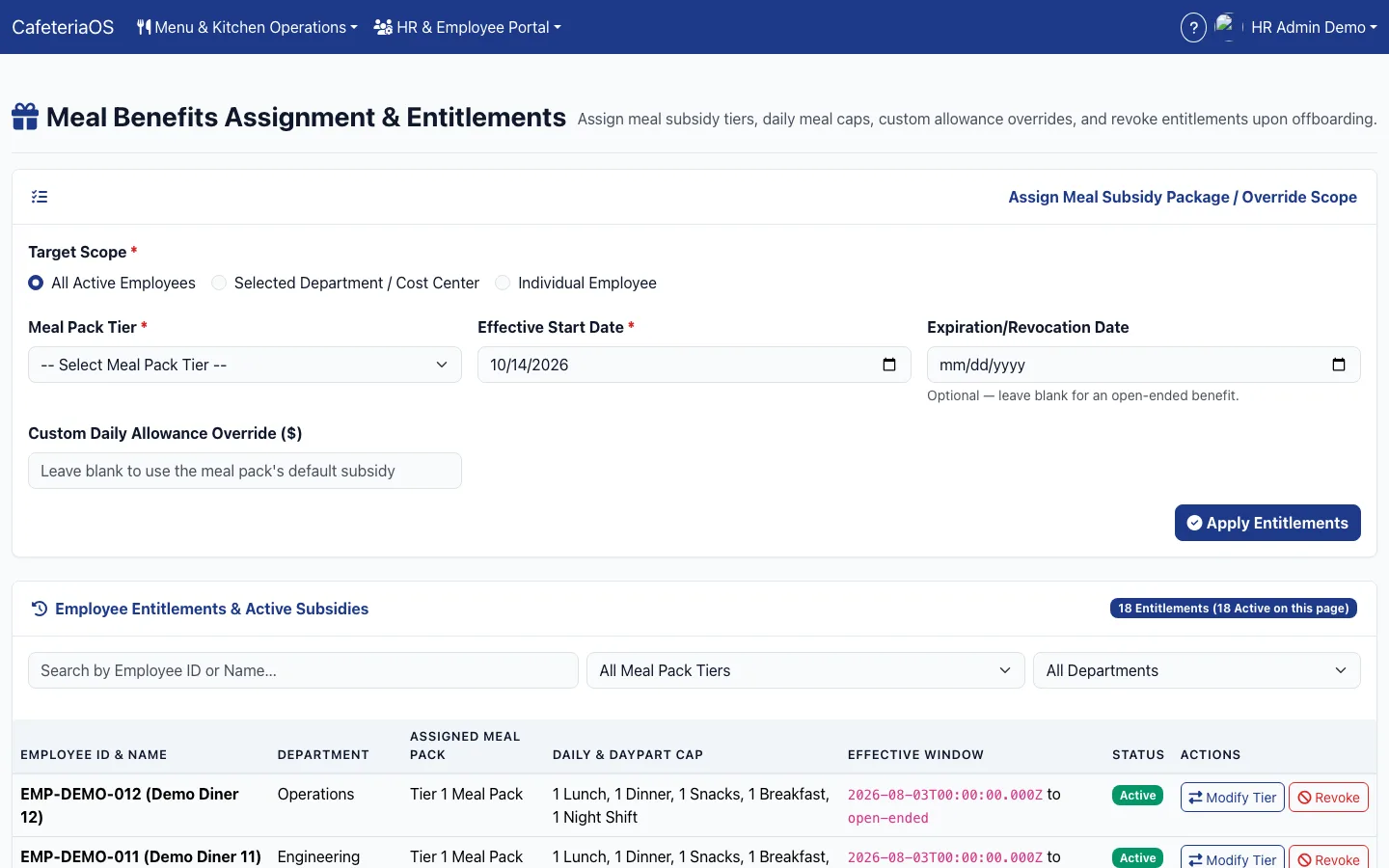Focus the Custom Daily Allowance Override field

coord(245,471)
